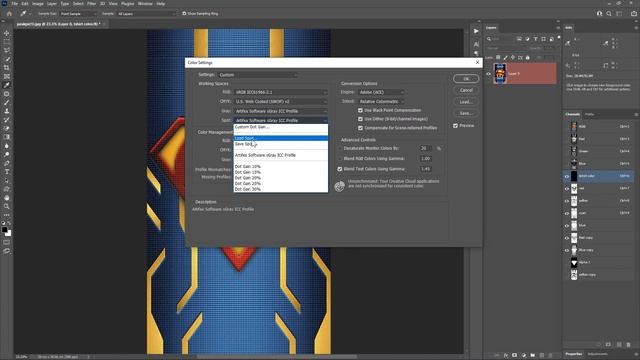Click the new group folder icon in Layers

pyautogui.click(x=533, y=356)
